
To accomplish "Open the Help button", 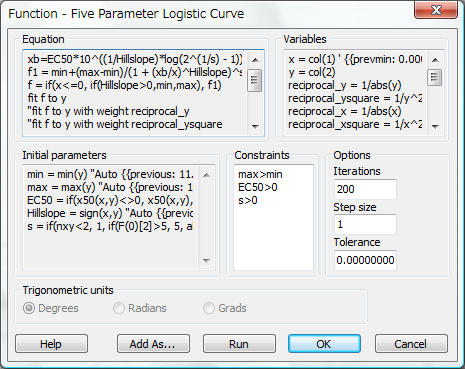I will (51, 344).
